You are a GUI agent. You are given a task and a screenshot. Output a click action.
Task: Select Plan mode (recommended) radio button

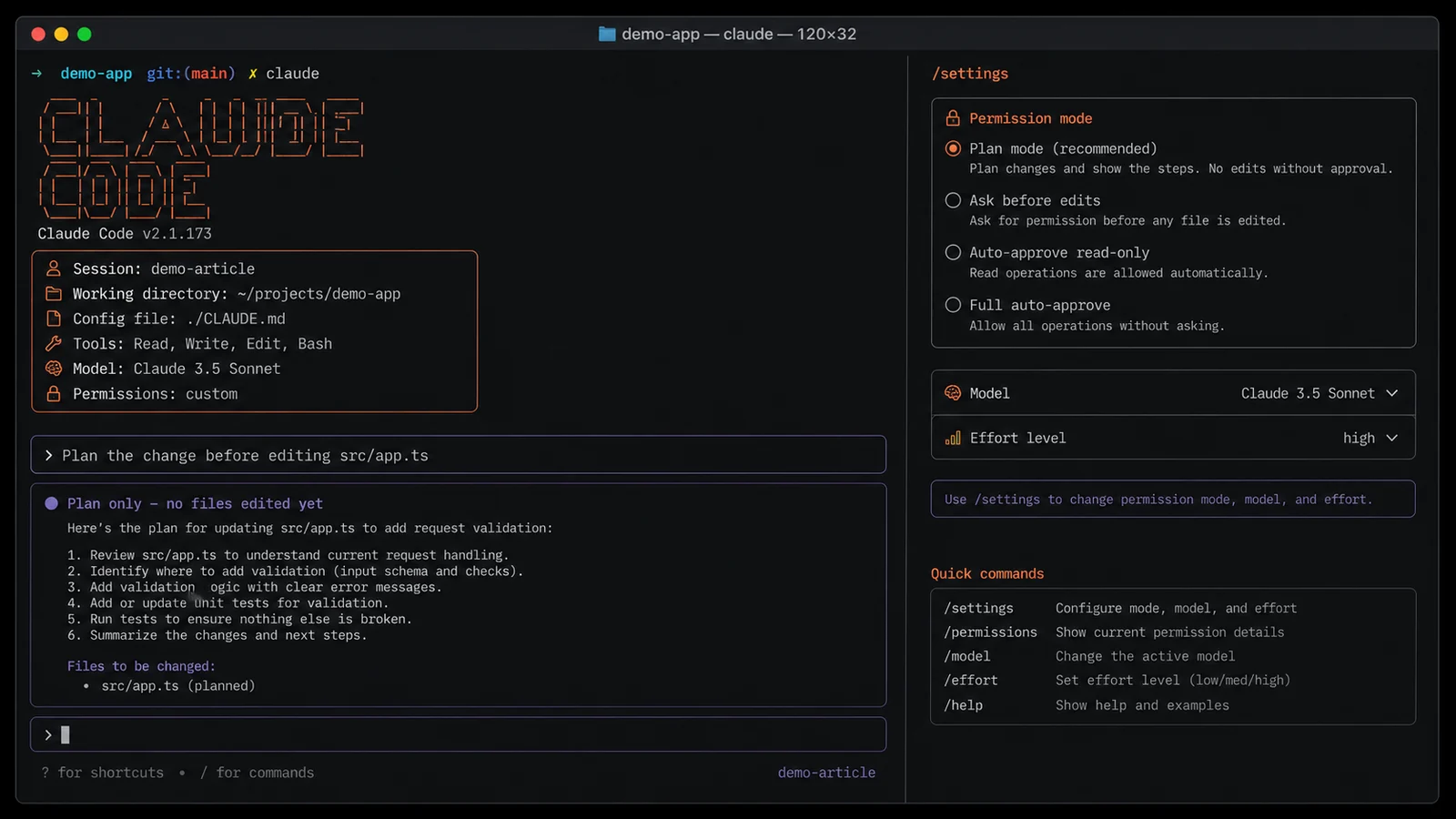point(953,148)
